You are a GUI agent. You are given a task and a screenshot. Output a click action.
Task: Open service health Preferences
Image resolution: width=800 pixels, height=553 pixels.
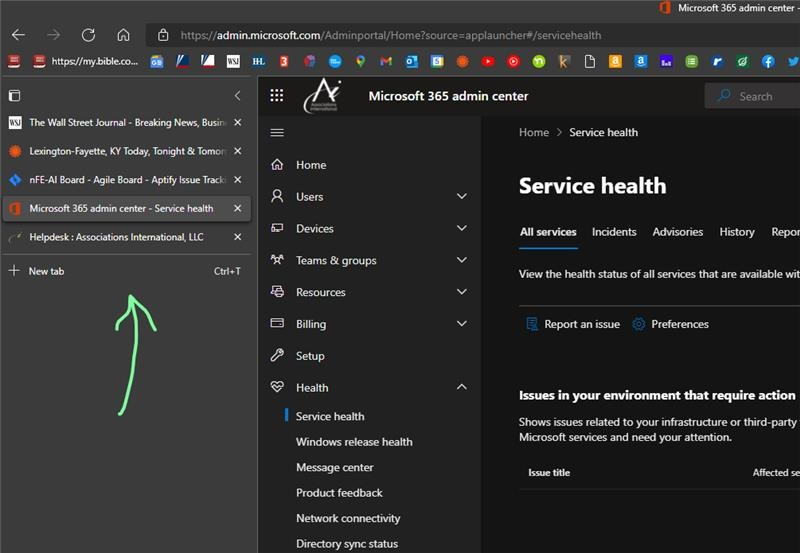tap(670, 324)
